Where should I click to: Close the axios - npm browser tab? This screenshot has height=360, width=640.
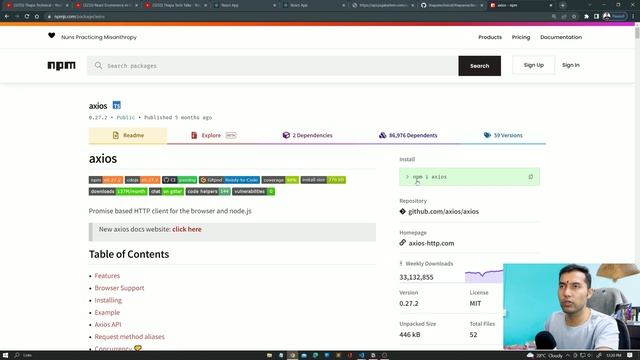[551, 5]
